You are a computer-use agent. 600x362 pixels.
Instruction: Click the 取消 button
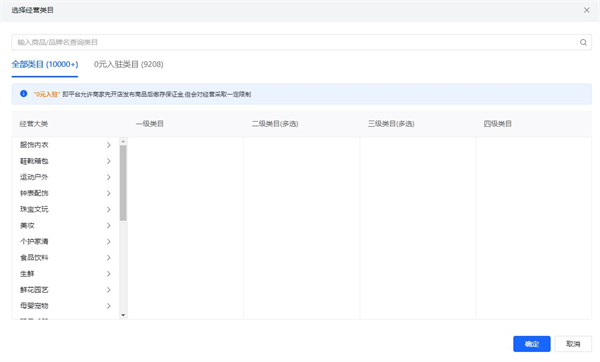tap(573, 344)
